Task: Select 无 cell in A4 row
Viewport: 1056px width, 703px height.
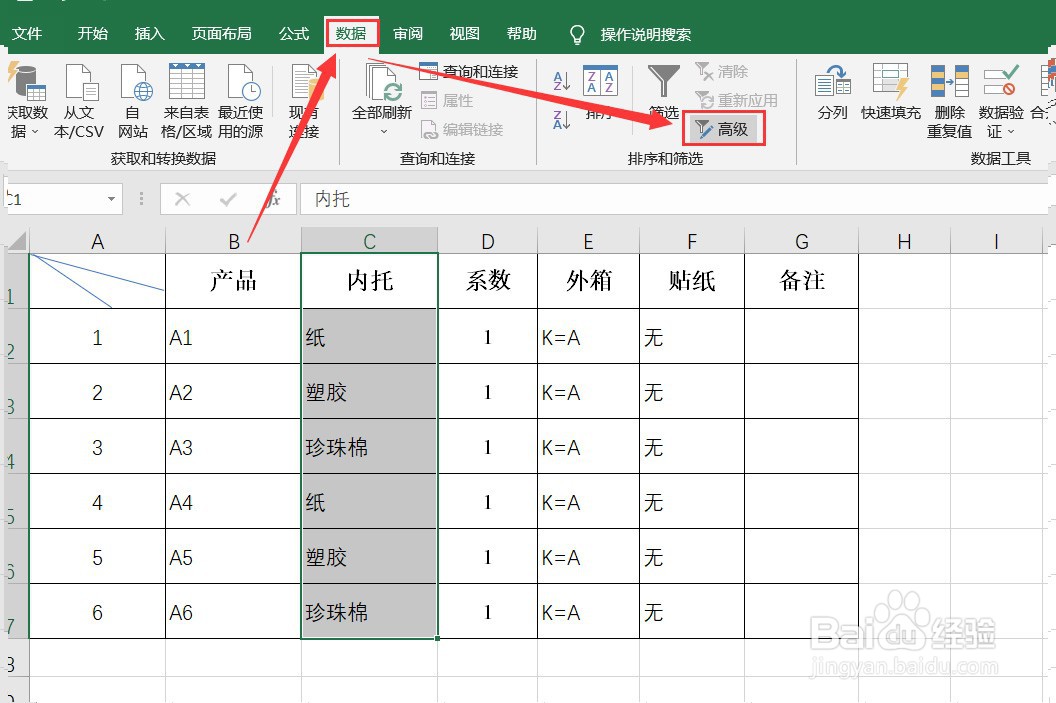Action: tap(692, 502)
